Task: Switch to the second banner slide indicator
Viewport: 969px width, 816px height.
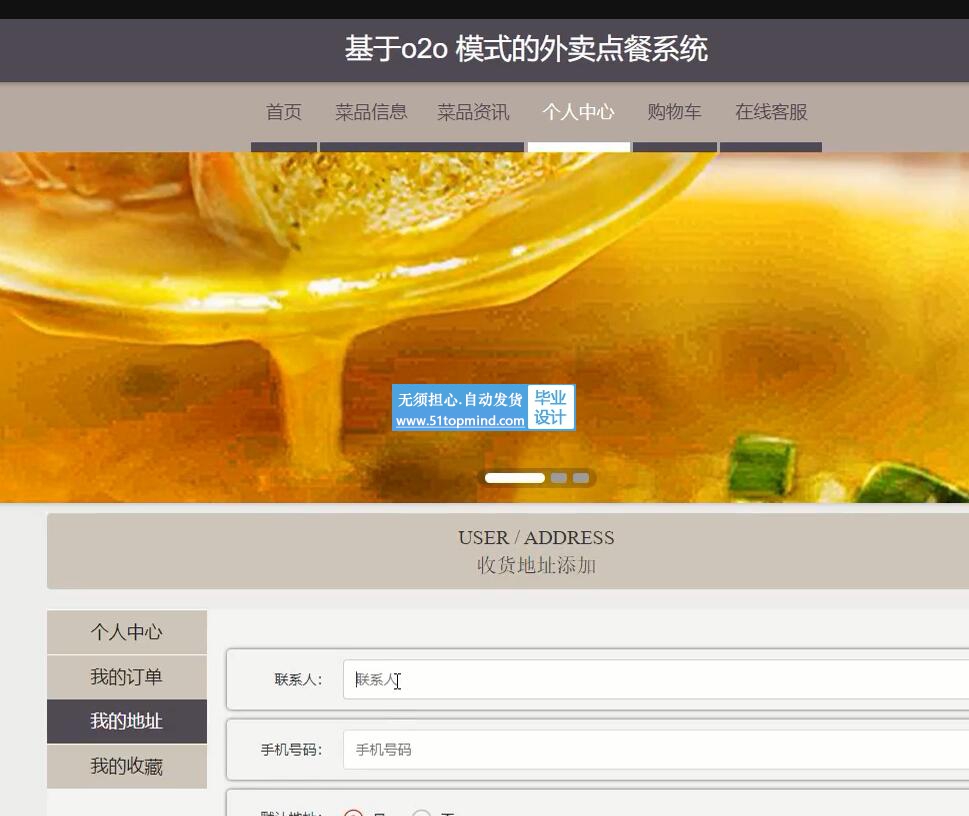Action: click(559, 478)
